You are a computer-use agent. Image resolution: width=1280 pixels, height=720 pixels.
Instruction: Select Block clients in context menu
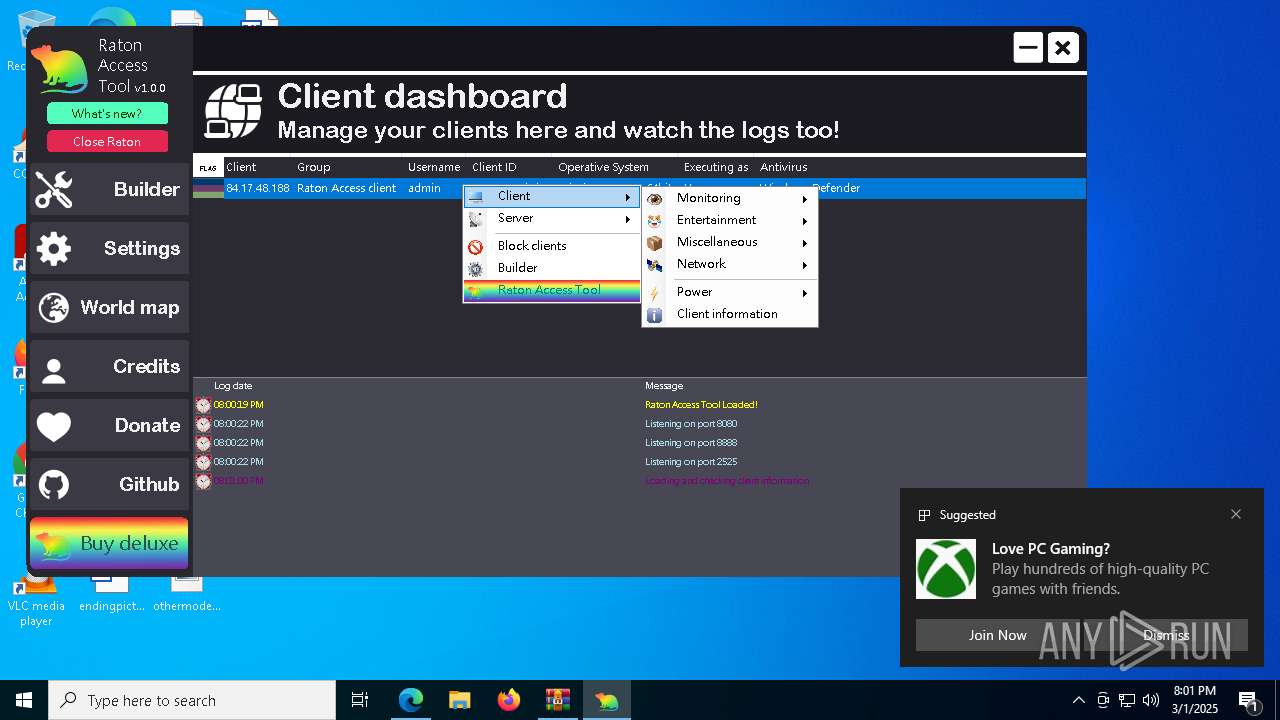[552, 246]
